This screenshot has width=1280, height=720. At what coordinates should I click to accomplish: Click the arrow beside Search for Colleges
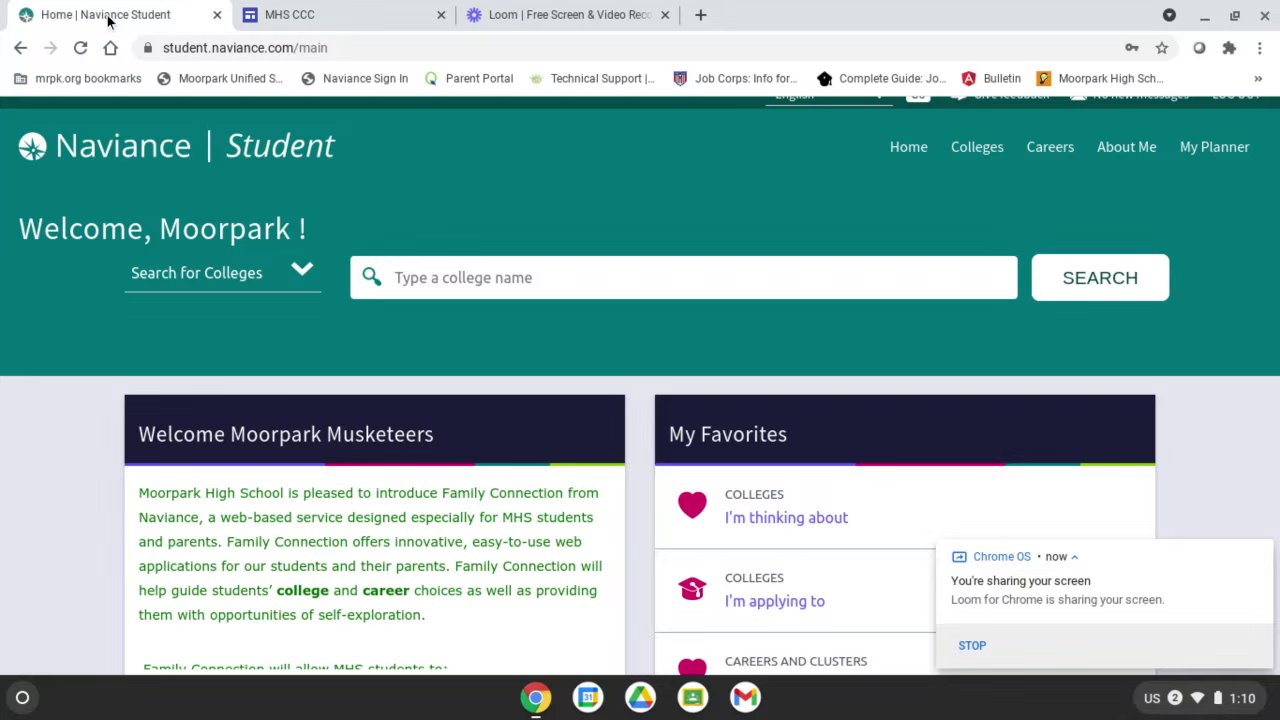[x=302, y=269]
